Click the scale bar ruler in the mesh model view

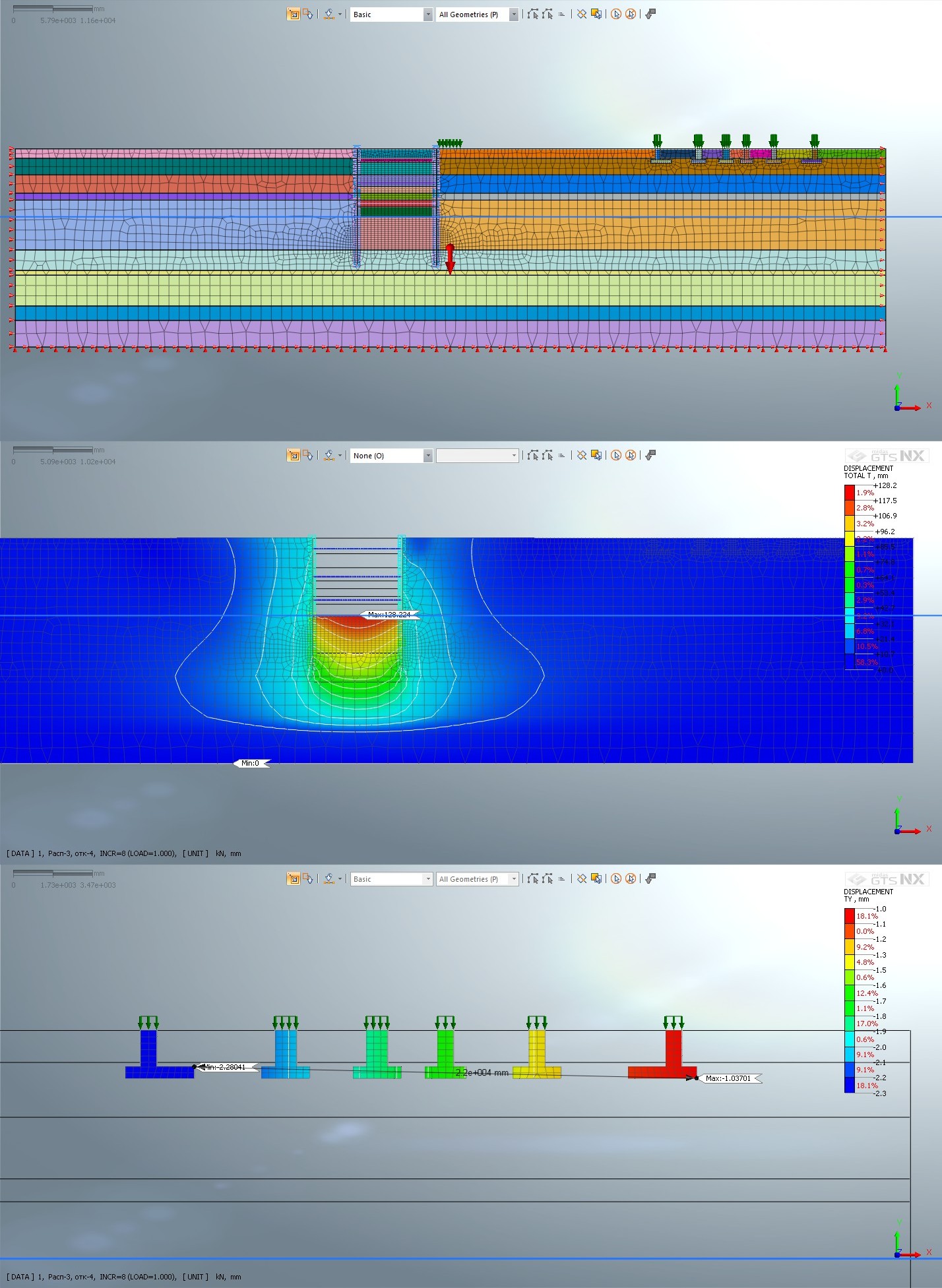click(53, 9)
